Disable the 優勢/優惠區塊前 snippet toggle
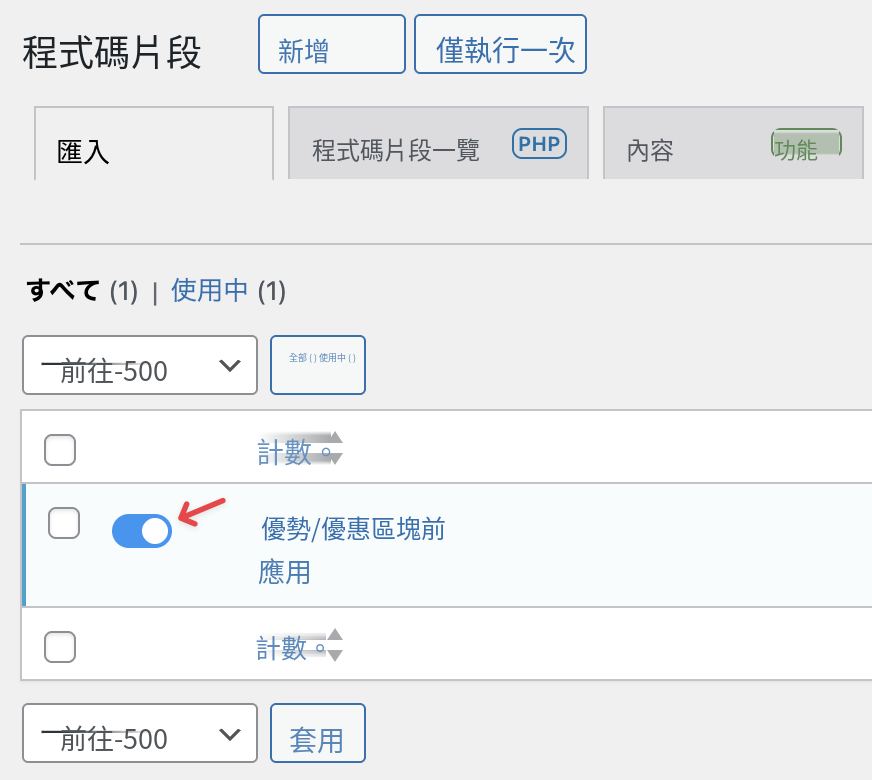This screenshot has height=780, width=872. coord(142,531)
